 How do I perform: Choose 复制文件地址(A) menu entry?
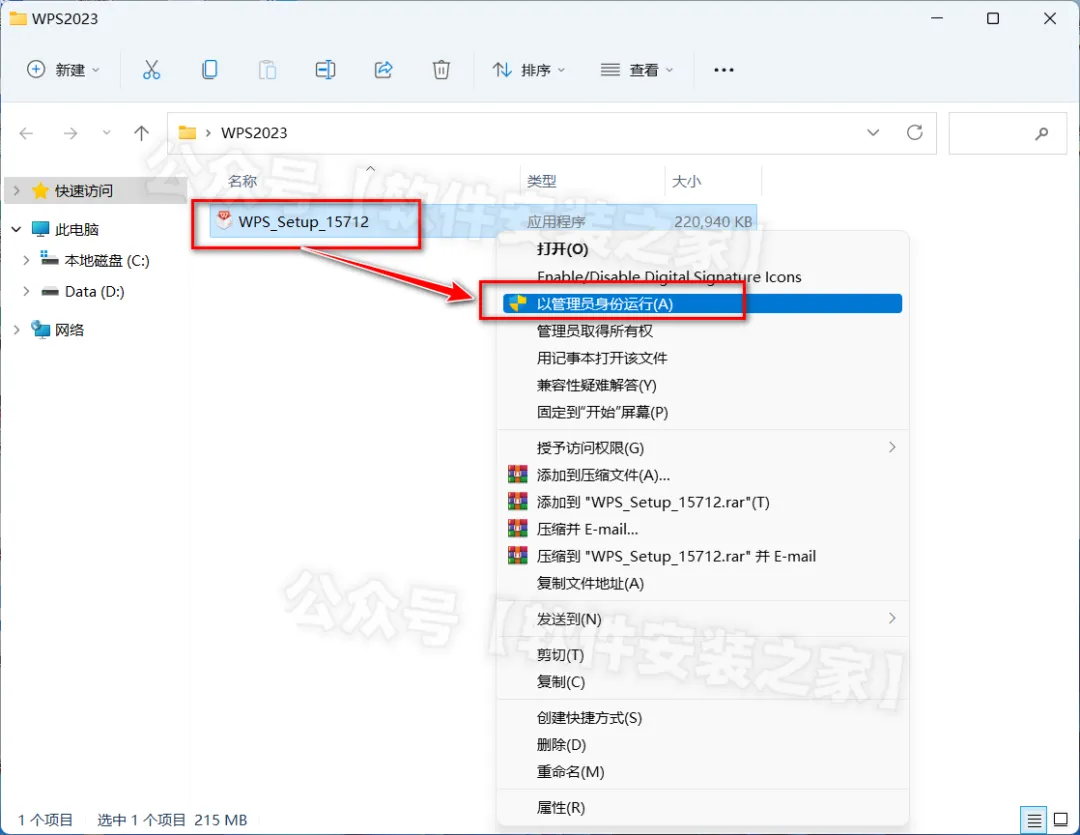click(703, 583)
